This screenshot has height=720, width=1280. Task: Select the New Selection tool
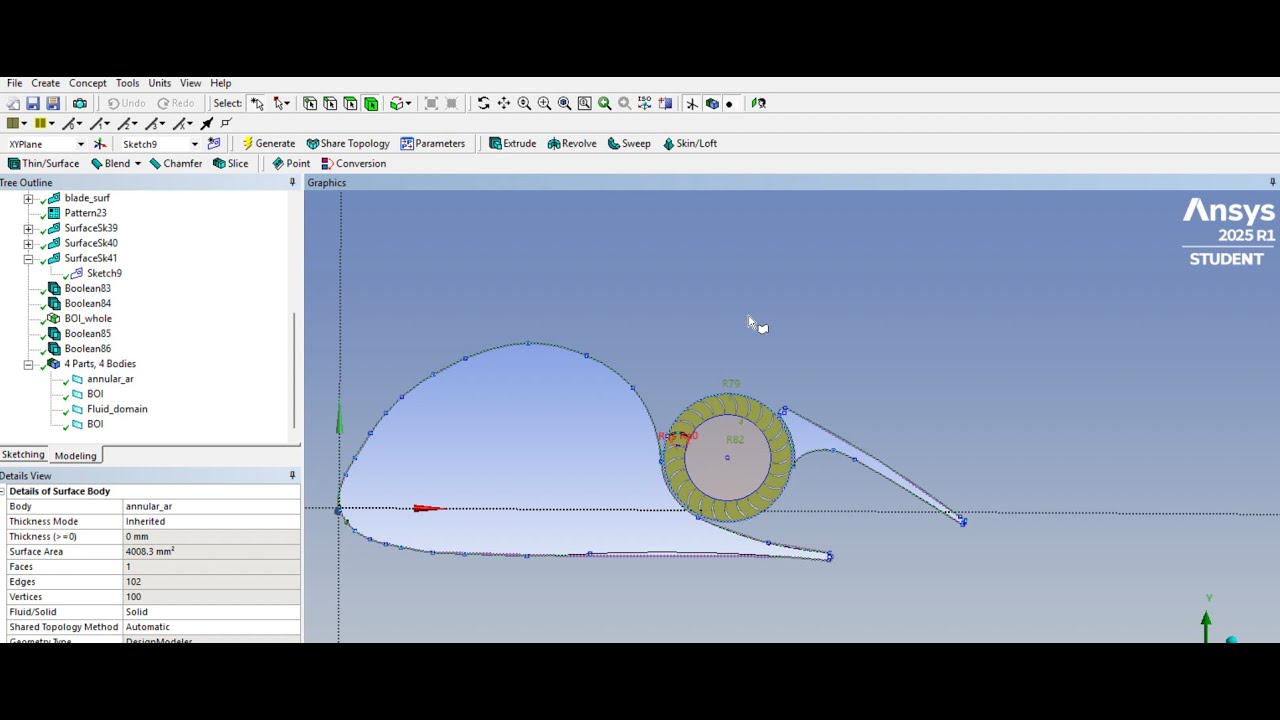coord(257,103)
